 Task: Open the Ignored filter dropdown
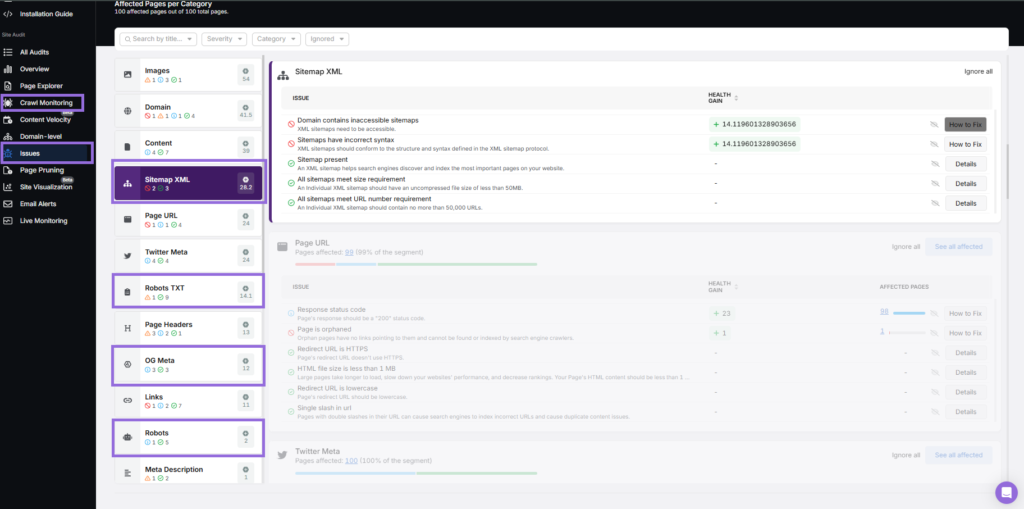pyautogui.click(x=327, y=39)
